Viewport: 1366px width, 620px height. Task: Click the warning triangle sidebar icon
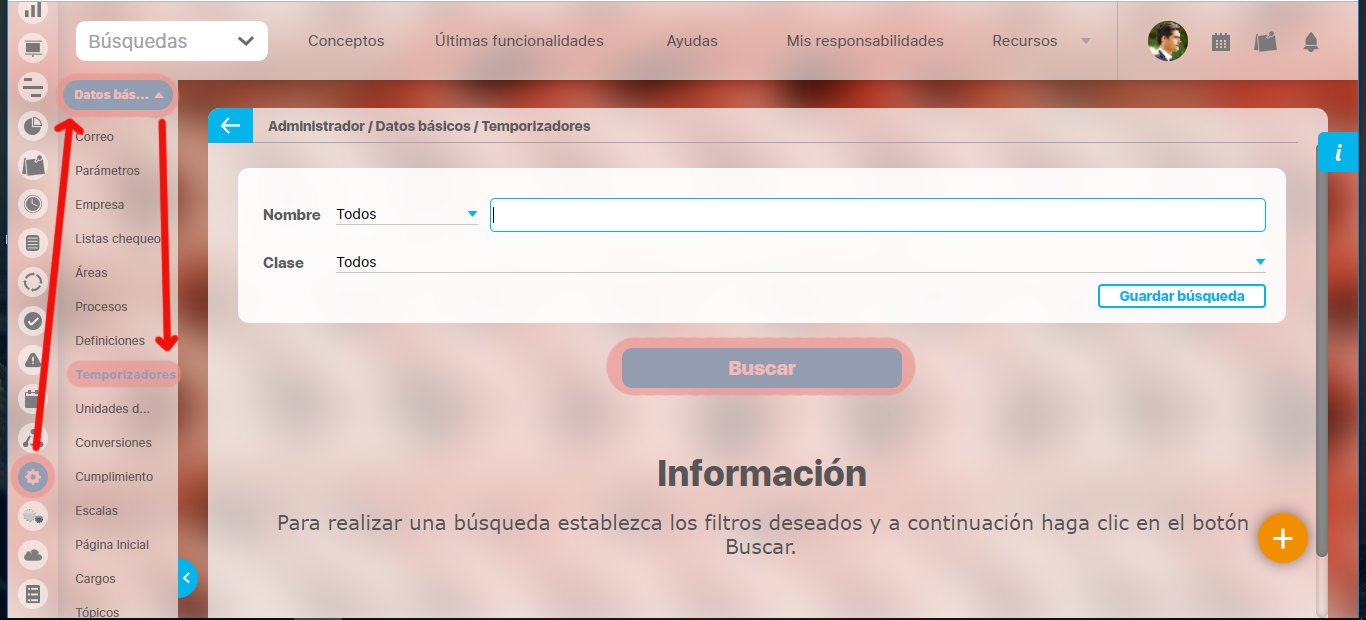point(33,360)
